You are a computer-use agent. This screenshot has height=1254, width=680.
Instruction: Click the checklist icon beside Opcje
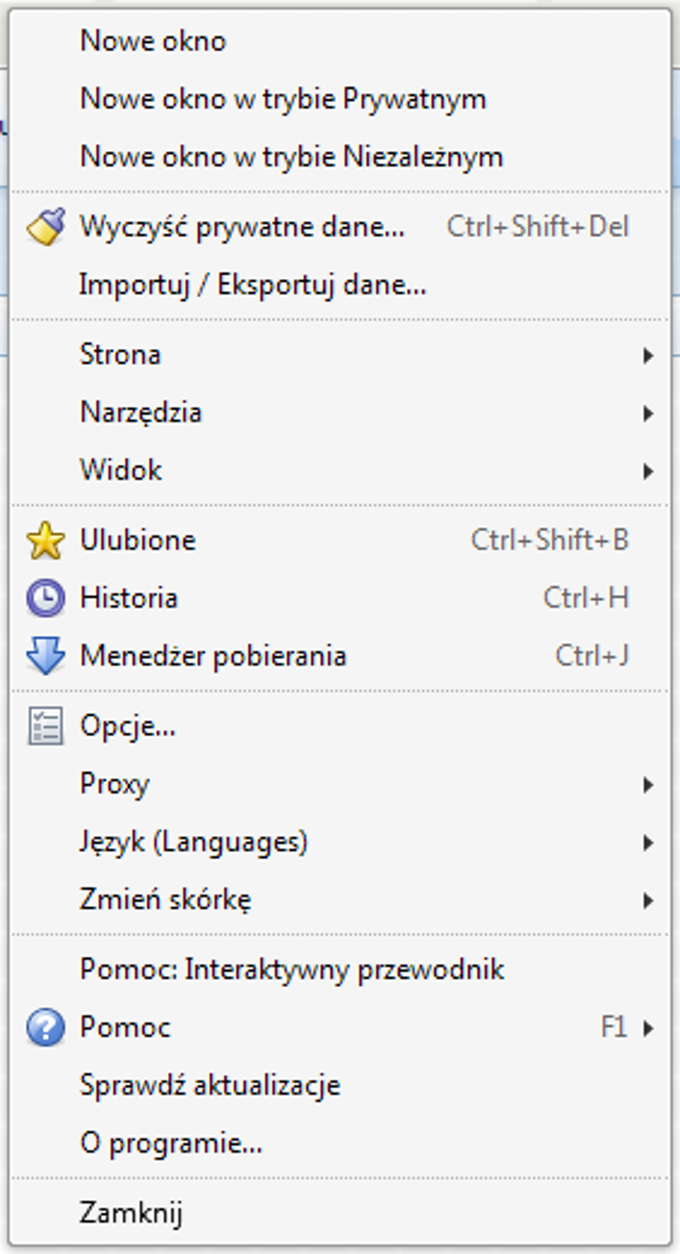click(x=45, y=727)
